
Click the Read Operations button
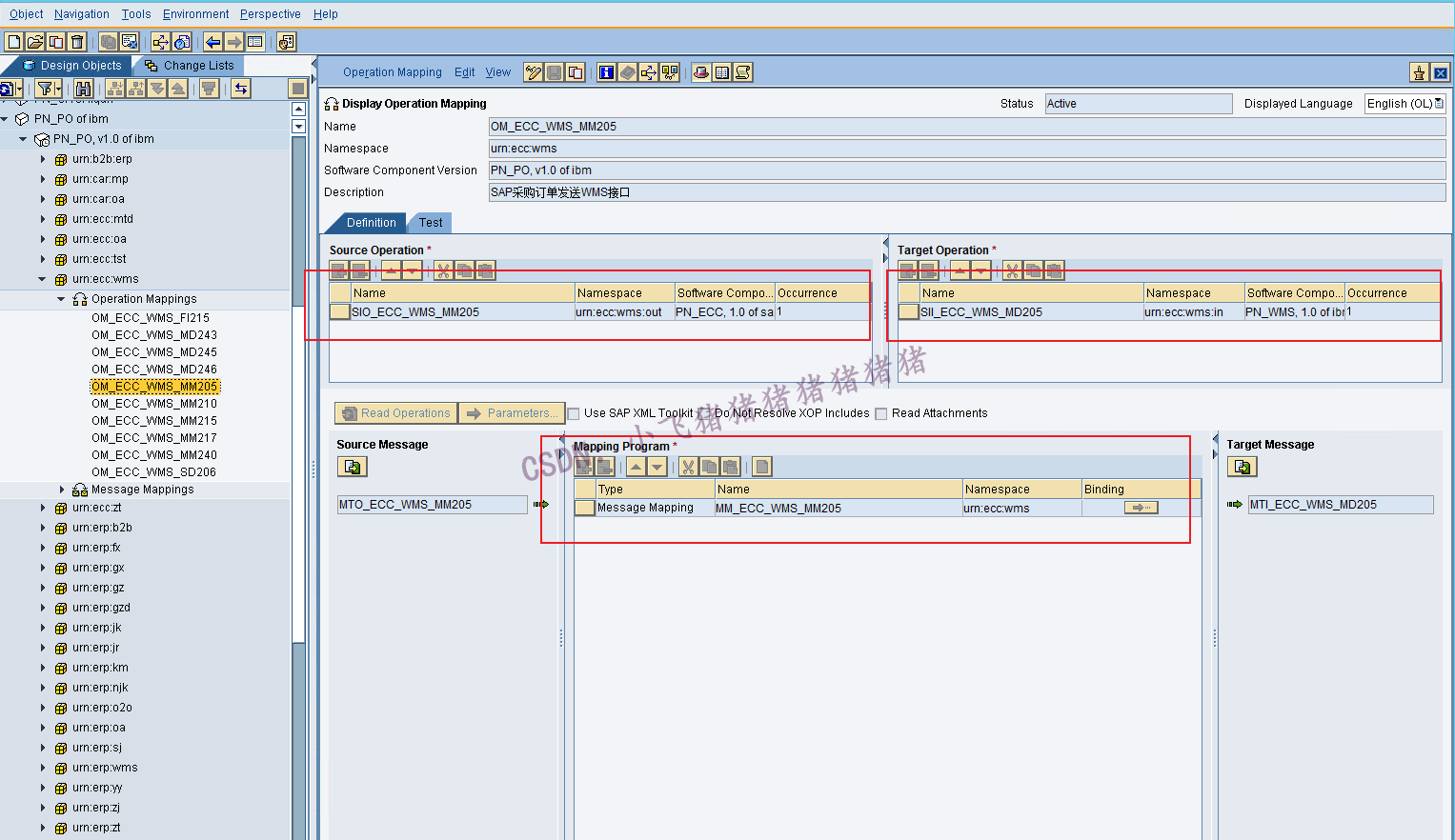click(x=395, y=413)
